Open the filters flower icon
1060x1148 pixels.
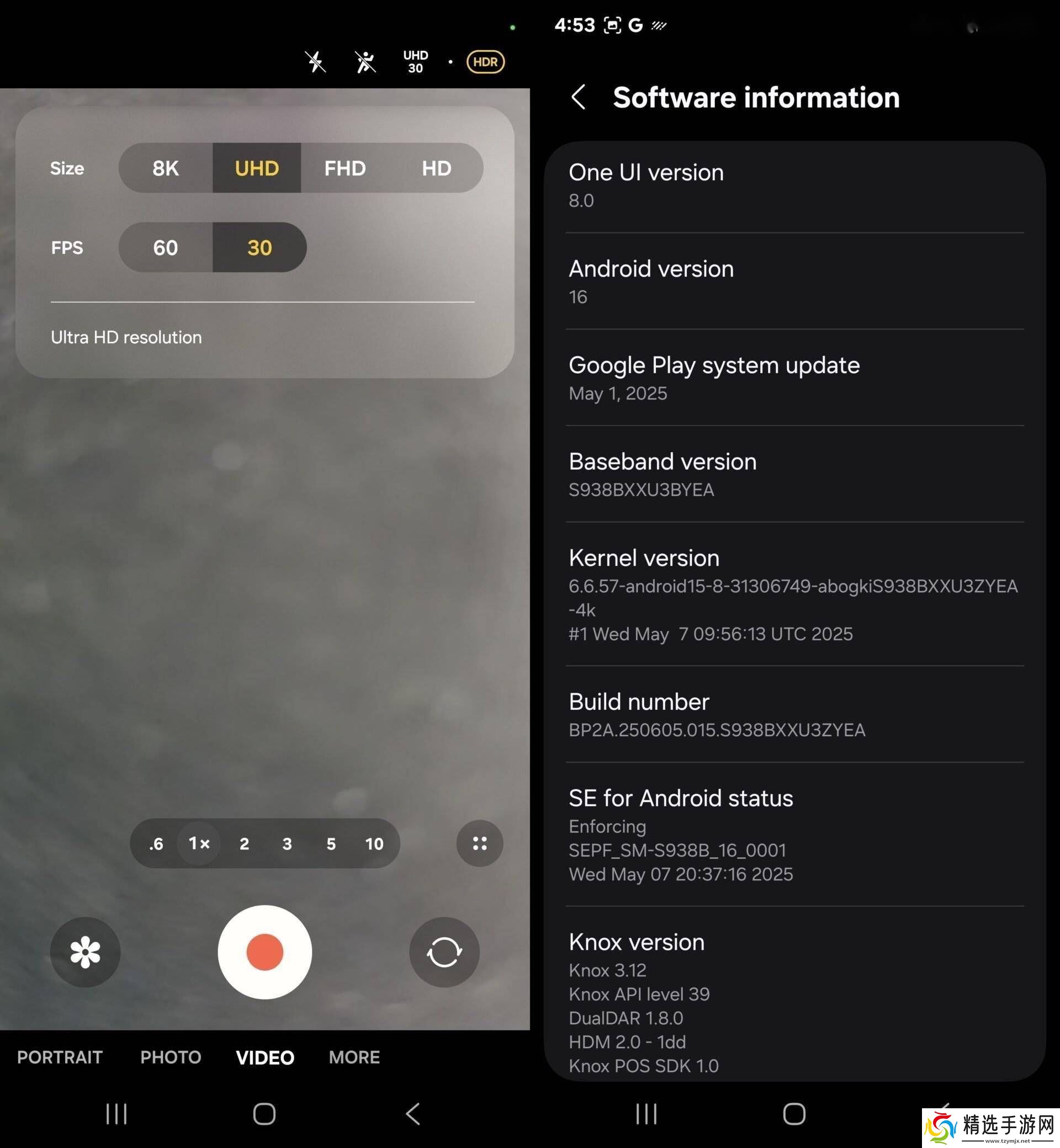click(x=85, y=952)
